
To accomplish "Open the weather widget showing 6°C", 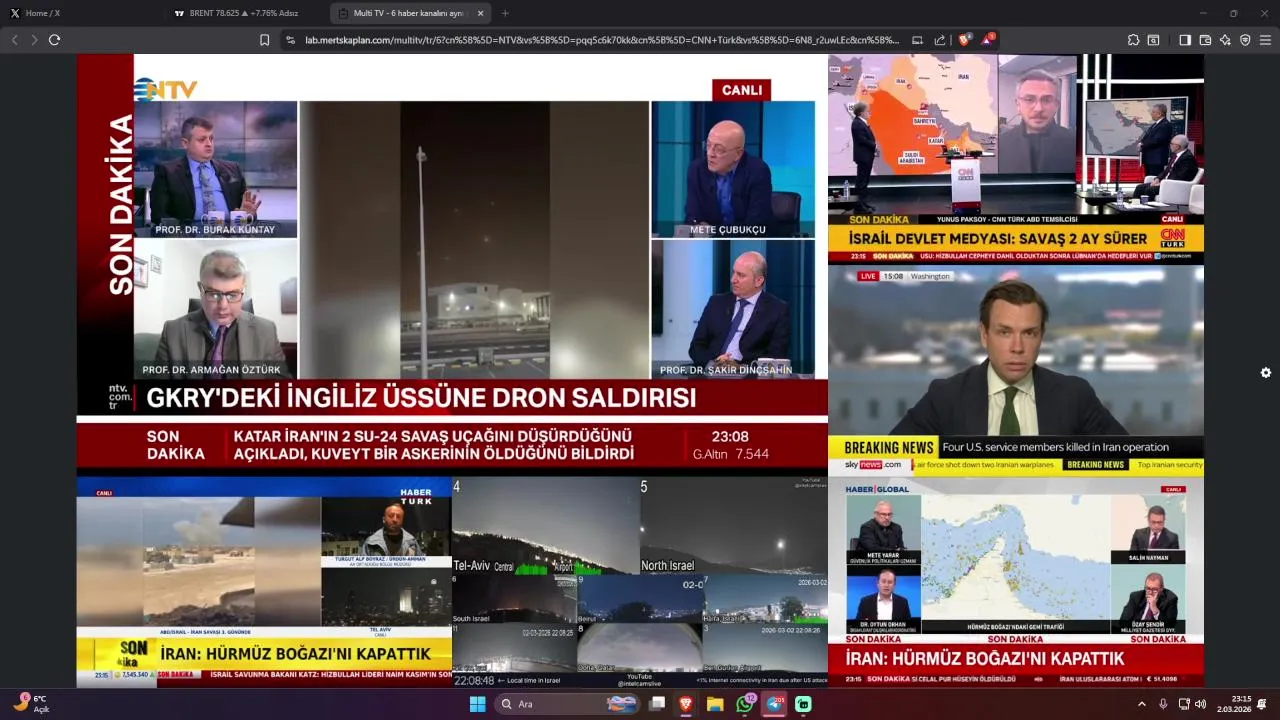I will (30, 704).
